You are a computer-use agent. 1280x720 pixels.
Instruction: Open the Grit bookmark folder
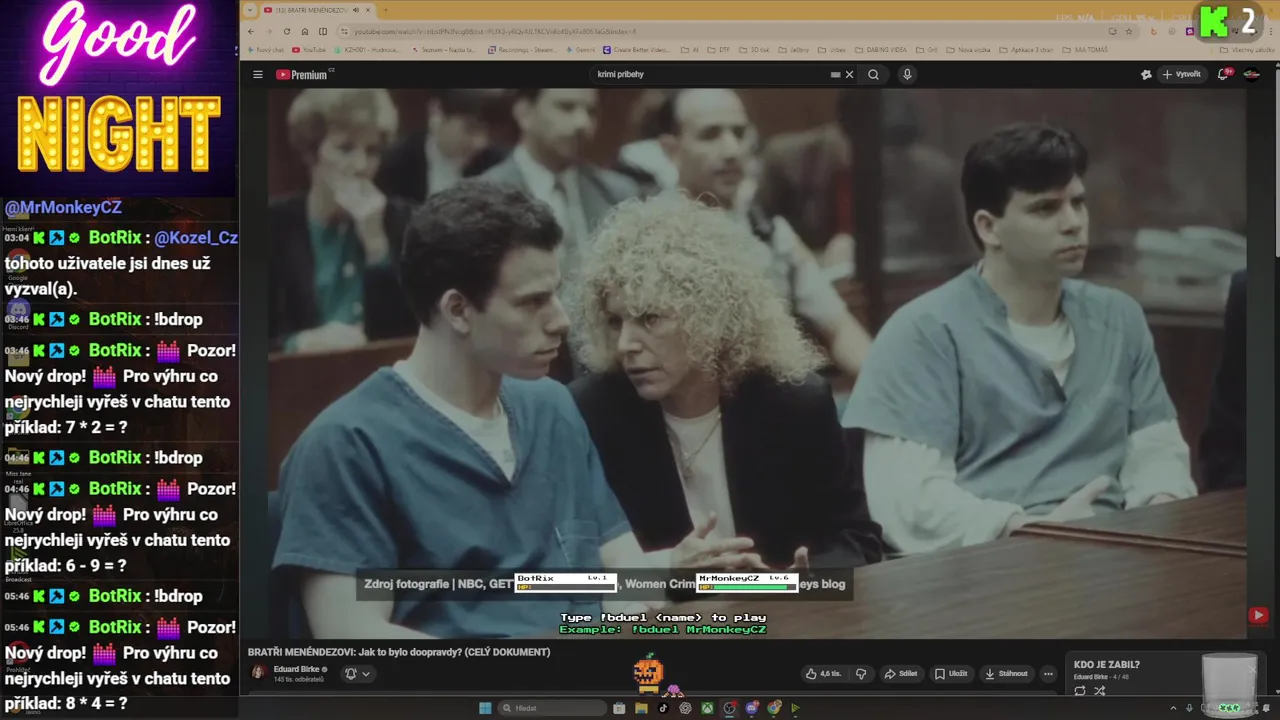[928, 49]
